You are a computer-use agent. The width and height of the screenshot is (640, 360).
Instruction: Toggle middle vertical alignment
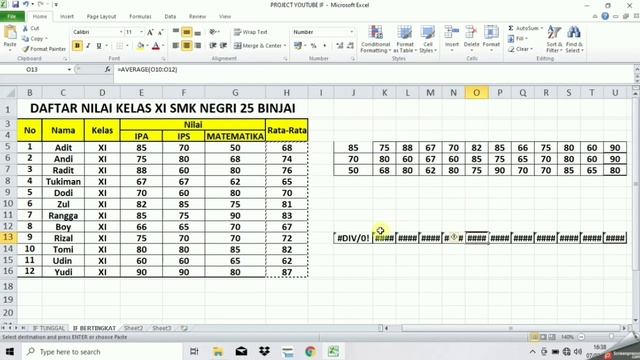coord(187,32)
